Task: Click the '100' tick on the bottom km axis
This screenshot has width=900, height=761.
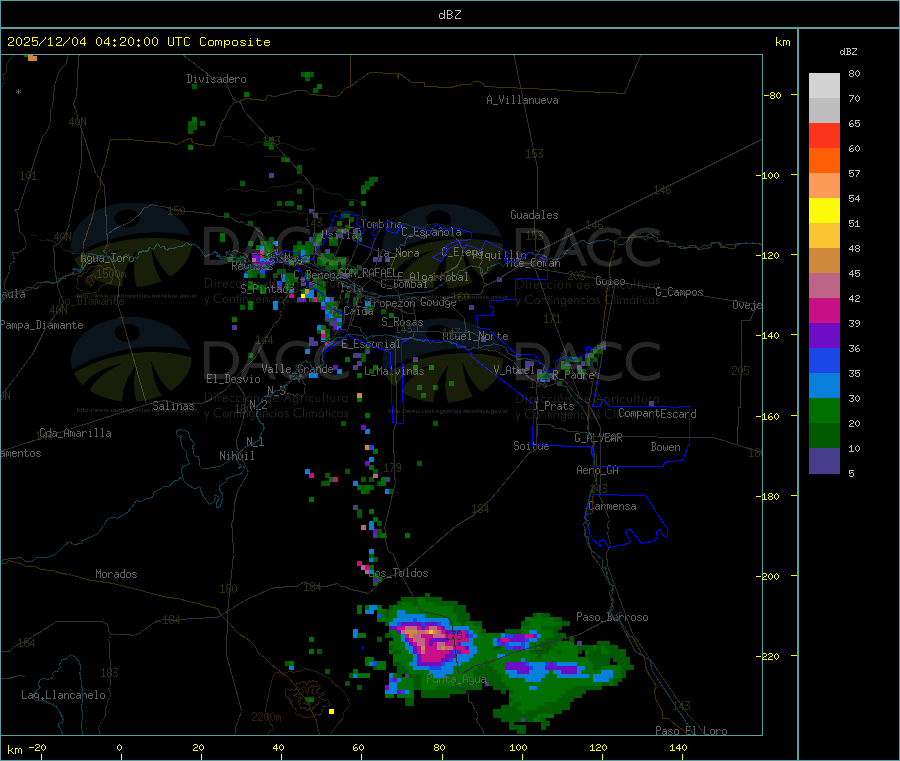Action: tap(518, 747)
